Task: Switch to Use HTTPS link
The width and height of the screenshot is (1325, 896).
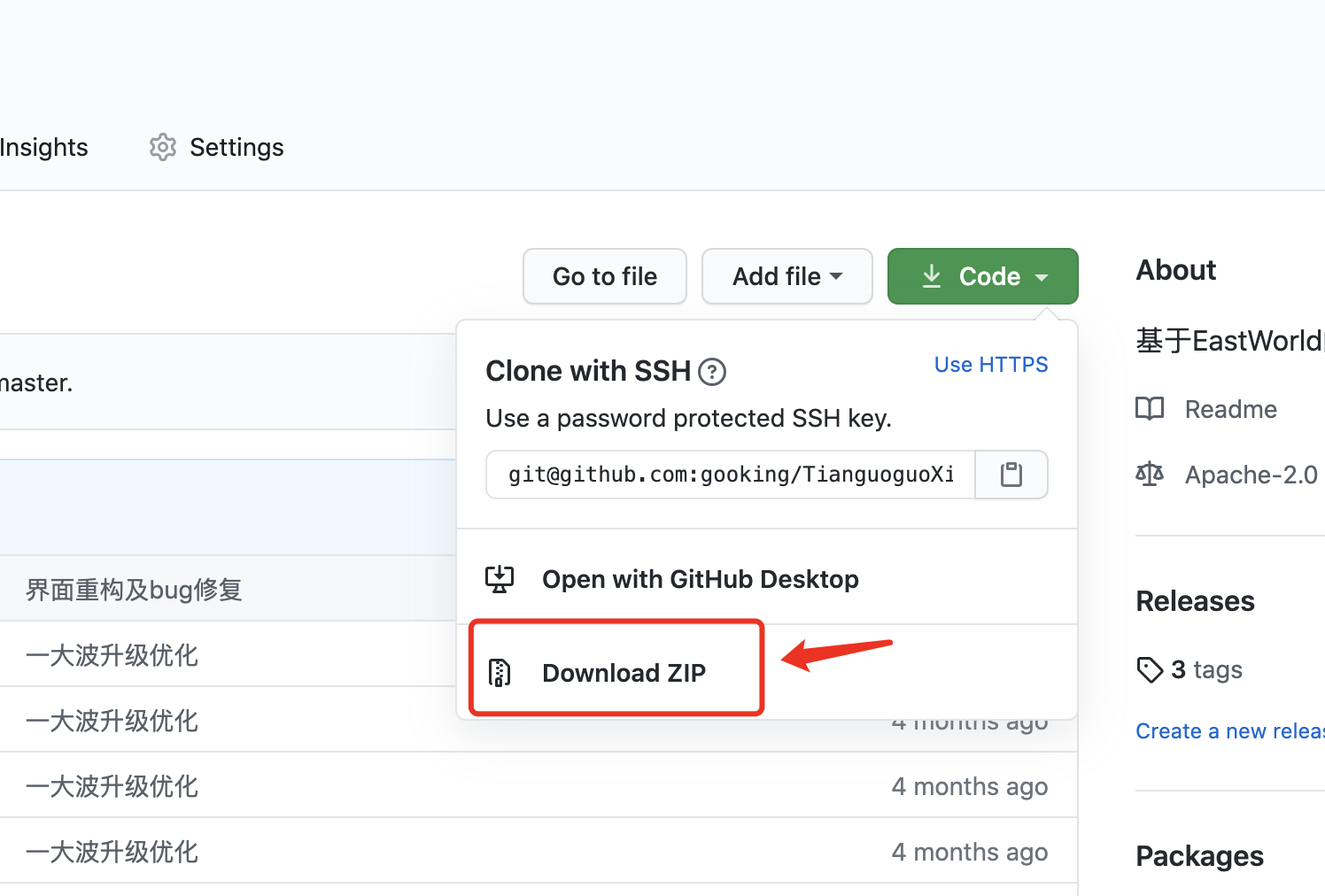Action: coord(990,365)
